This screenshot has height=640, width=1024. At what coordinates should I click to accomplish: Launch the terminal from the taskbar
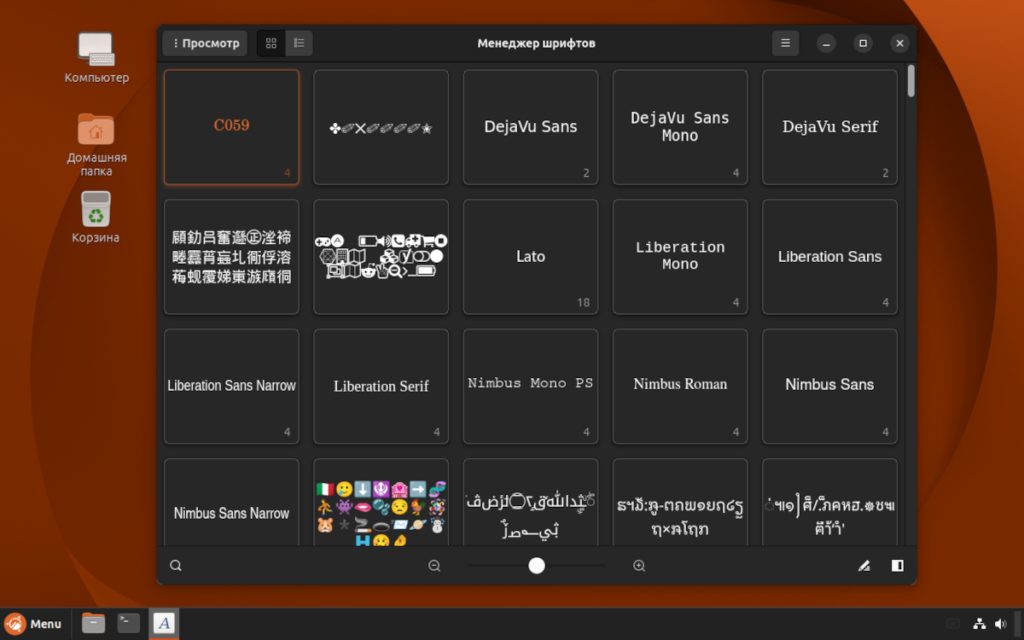128,623
